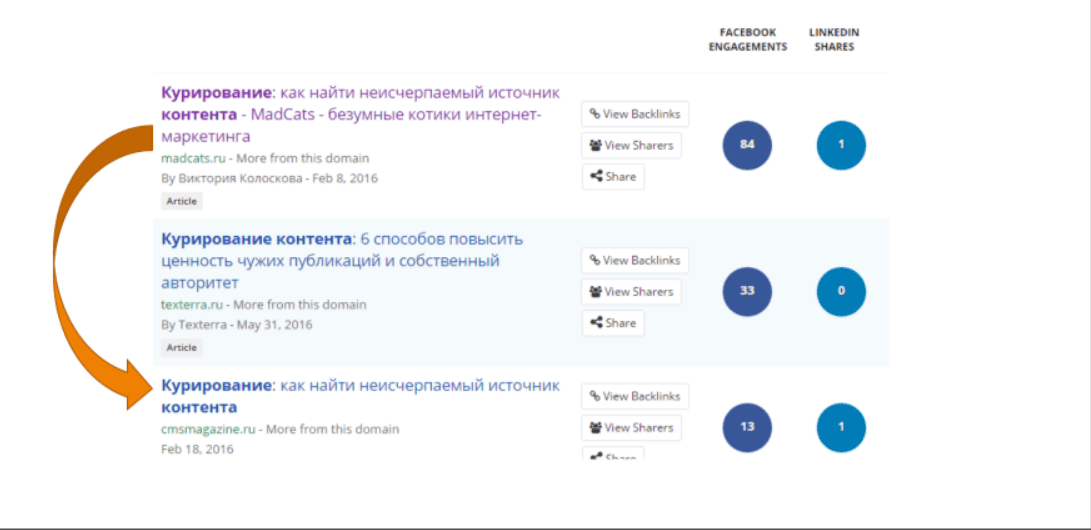1091x530 pixels.
Task: Open the MadCats article title link
Action: 360,114
